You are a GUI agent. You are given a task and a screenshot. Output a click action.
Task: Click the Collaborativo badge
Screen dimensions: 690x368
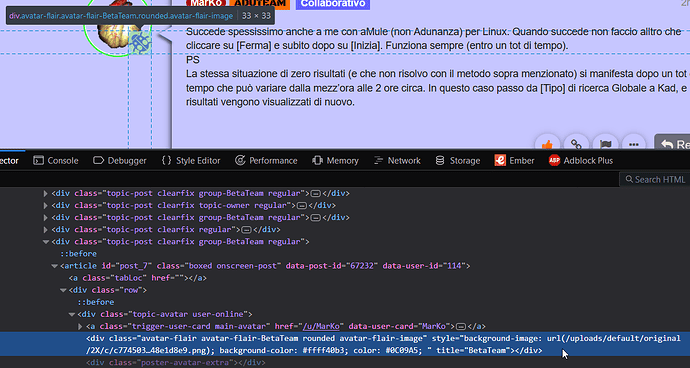tap(333, 4)
